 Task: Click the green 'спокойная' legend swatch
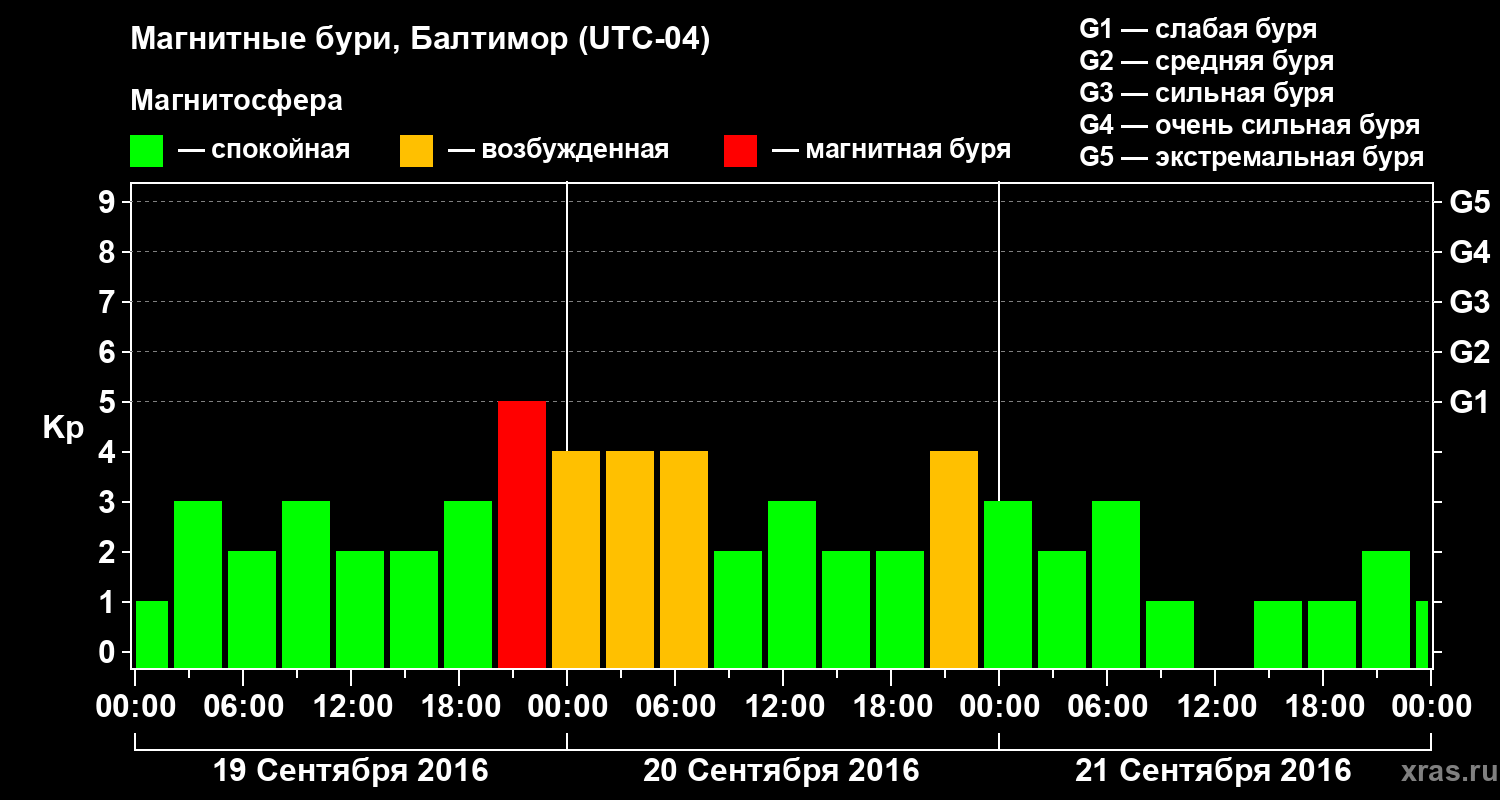click(x=146, y=151)
